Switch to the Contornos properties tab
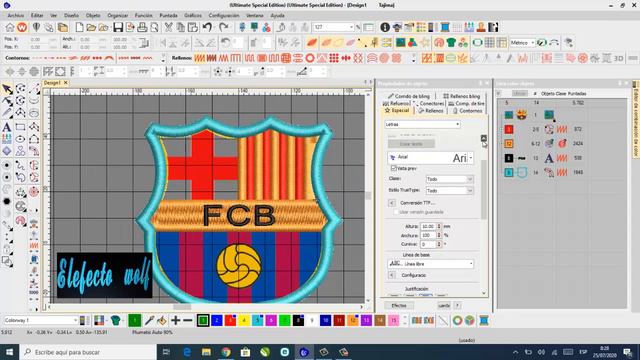Viewport: 640px width, 360px height. (x=467, y=111)
